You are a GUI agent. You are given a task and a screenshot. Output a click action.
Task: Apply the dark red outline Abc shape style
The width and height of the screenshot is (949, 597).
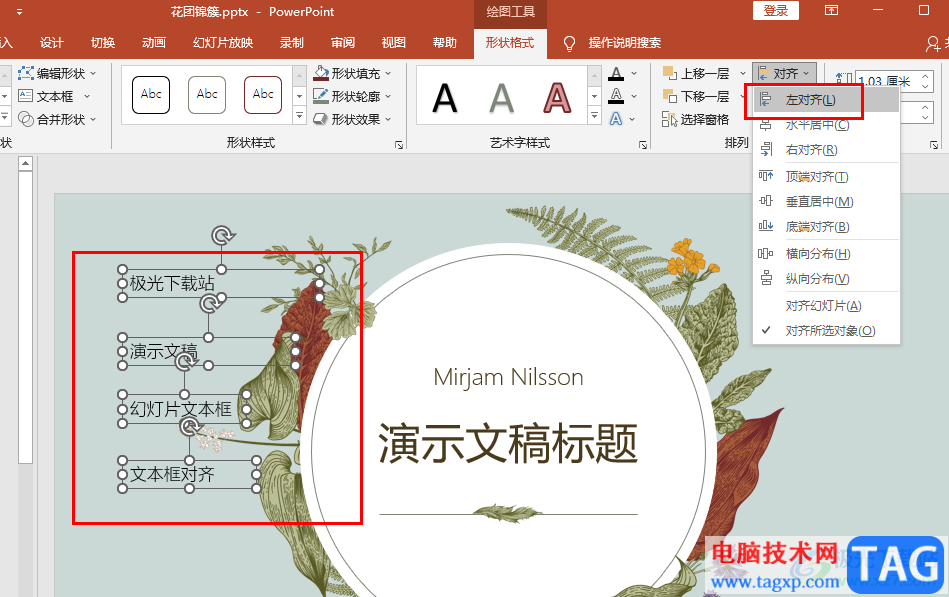coord(263,94)
